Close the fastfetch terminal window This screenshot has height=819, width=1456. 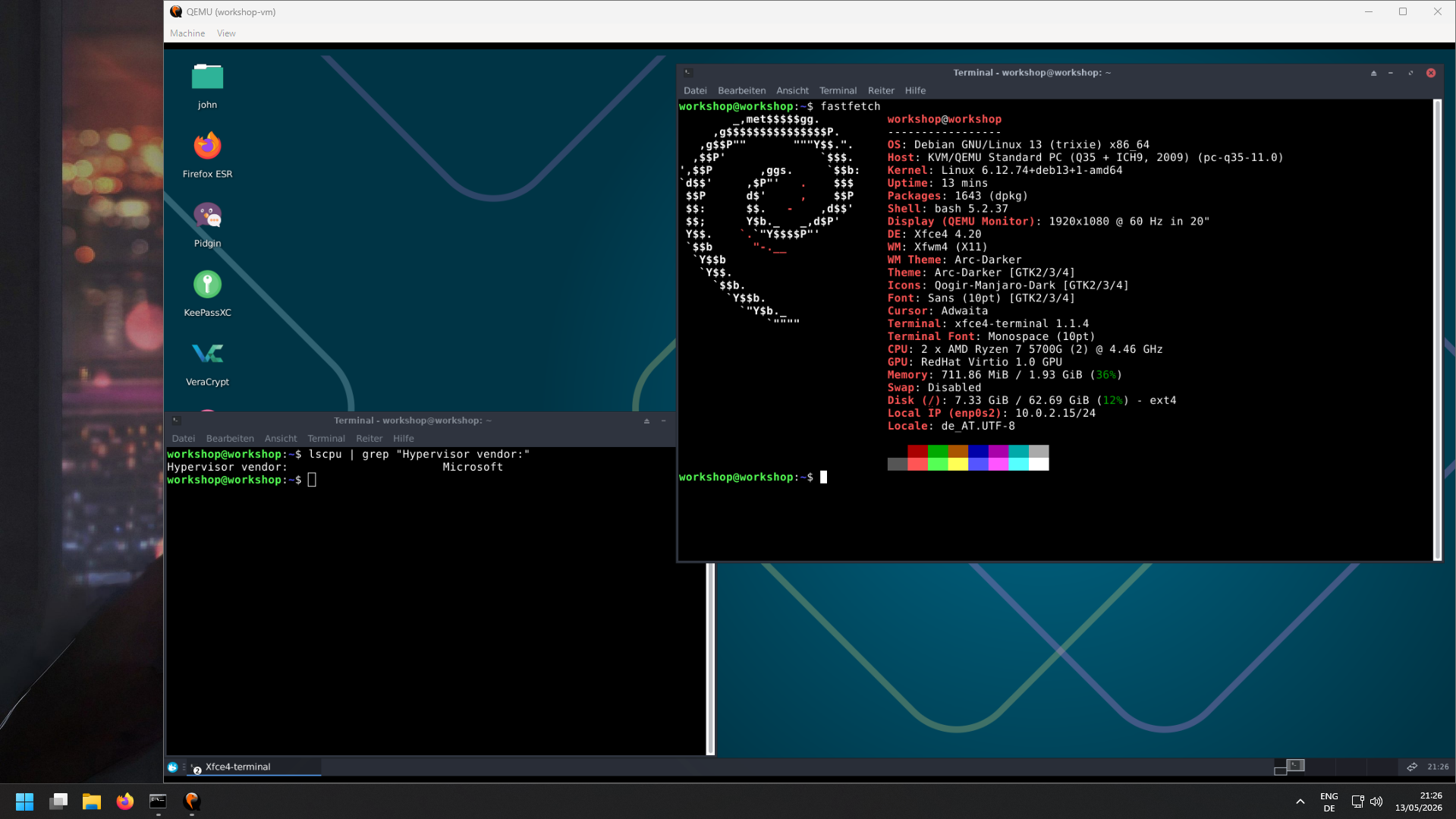pos(1431,73)
